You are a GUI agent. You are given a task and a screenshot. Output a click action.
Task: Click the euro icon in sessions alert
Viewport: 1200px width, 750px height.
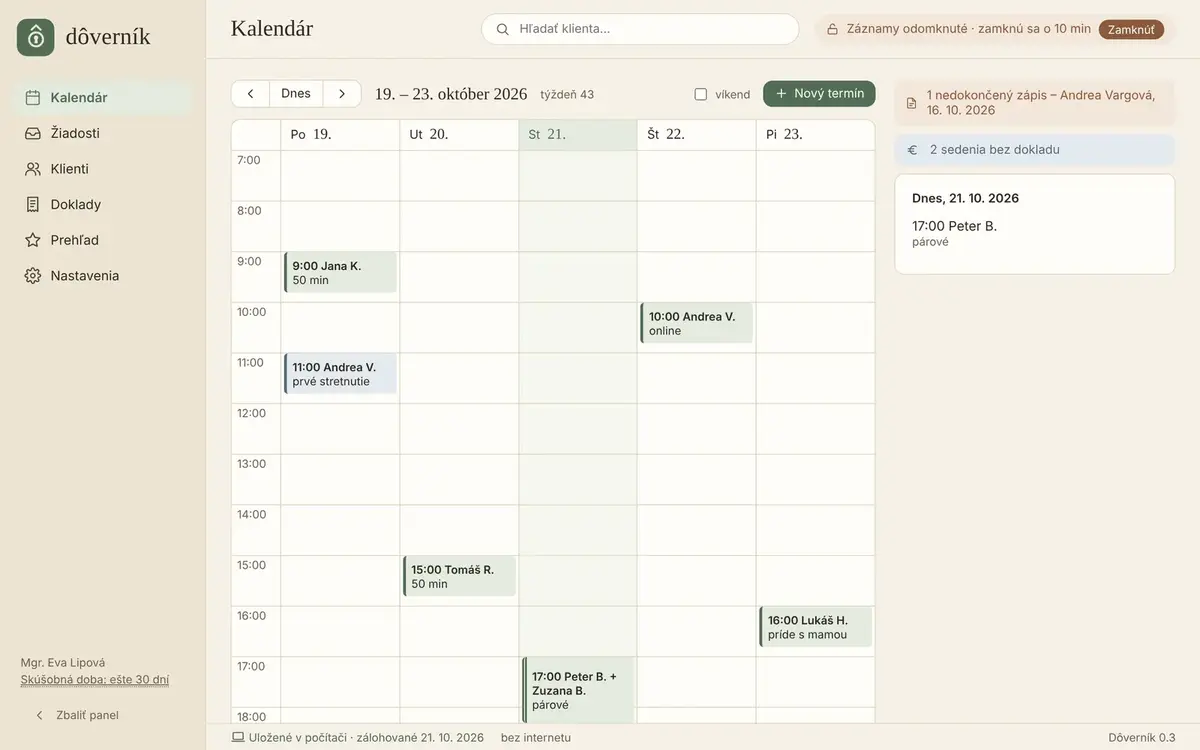point(912,150)
